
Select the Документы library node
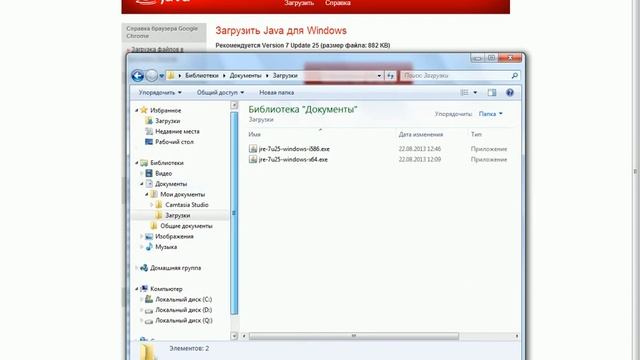point(171,184)
